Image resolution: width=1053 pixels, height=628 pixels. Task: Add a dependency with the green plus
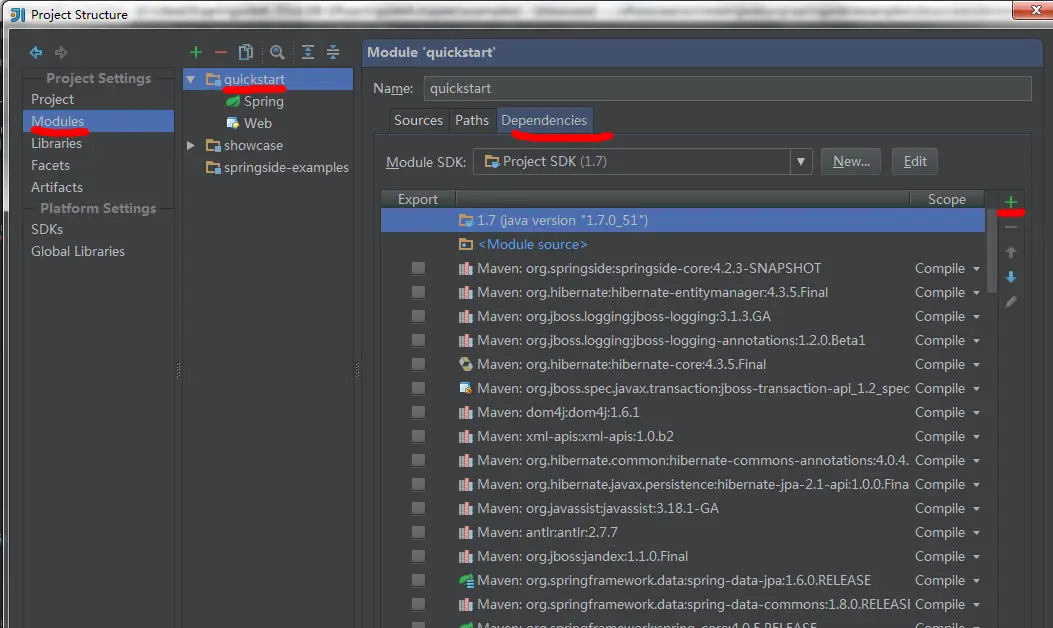click(x=1011, y=201)
